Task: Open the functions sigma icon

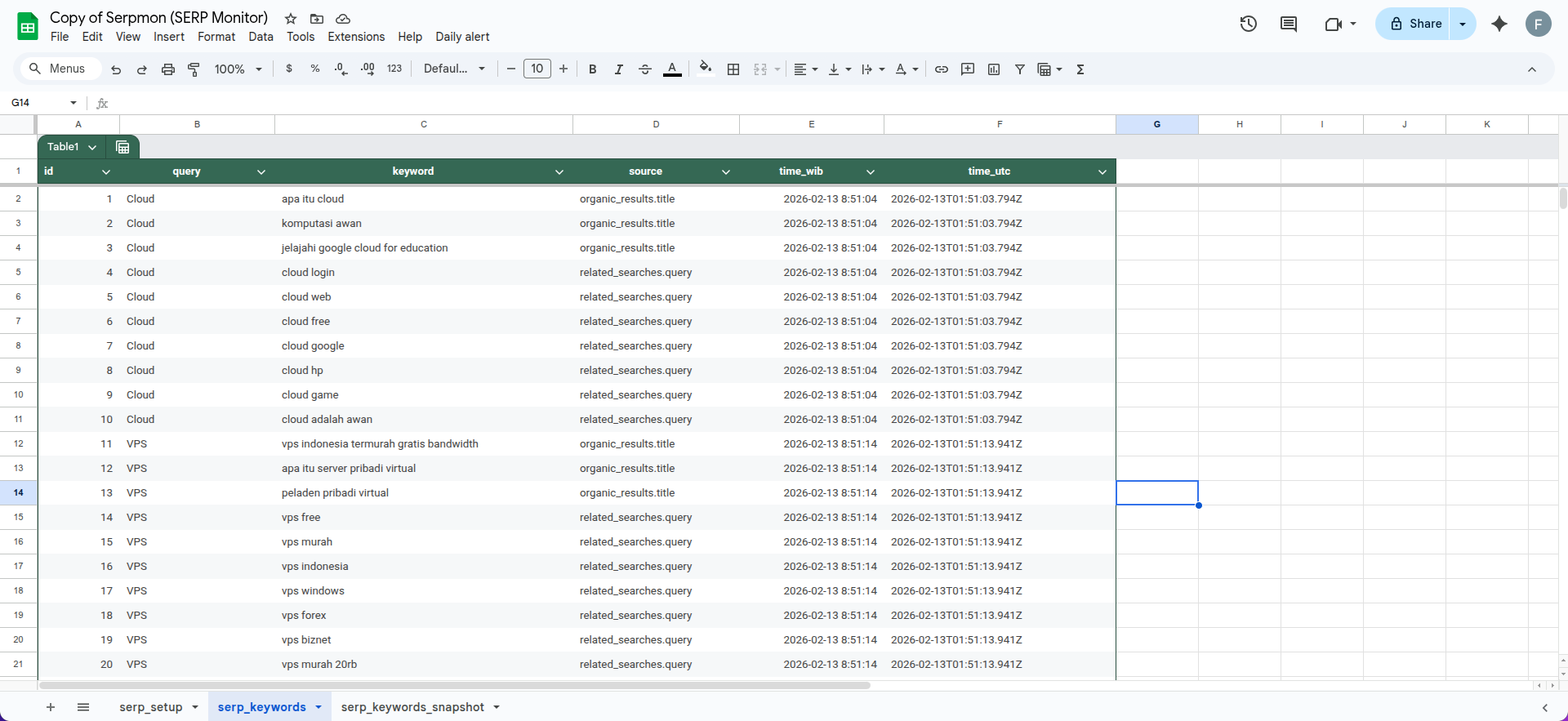Action: click(1080, 69)
